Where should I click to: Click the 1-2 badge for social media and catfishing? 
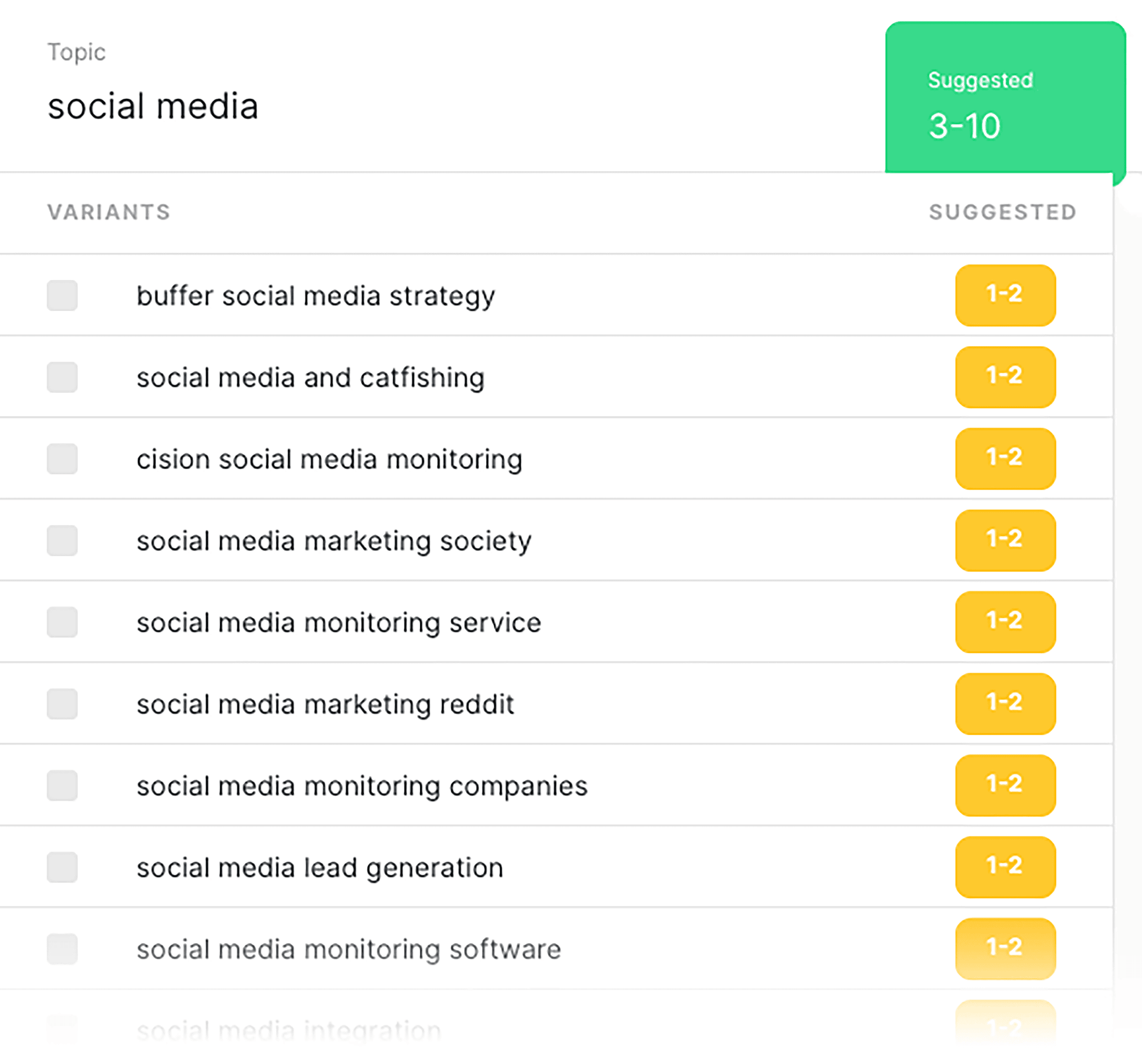pyautogui.click(x=1005, y=378)
